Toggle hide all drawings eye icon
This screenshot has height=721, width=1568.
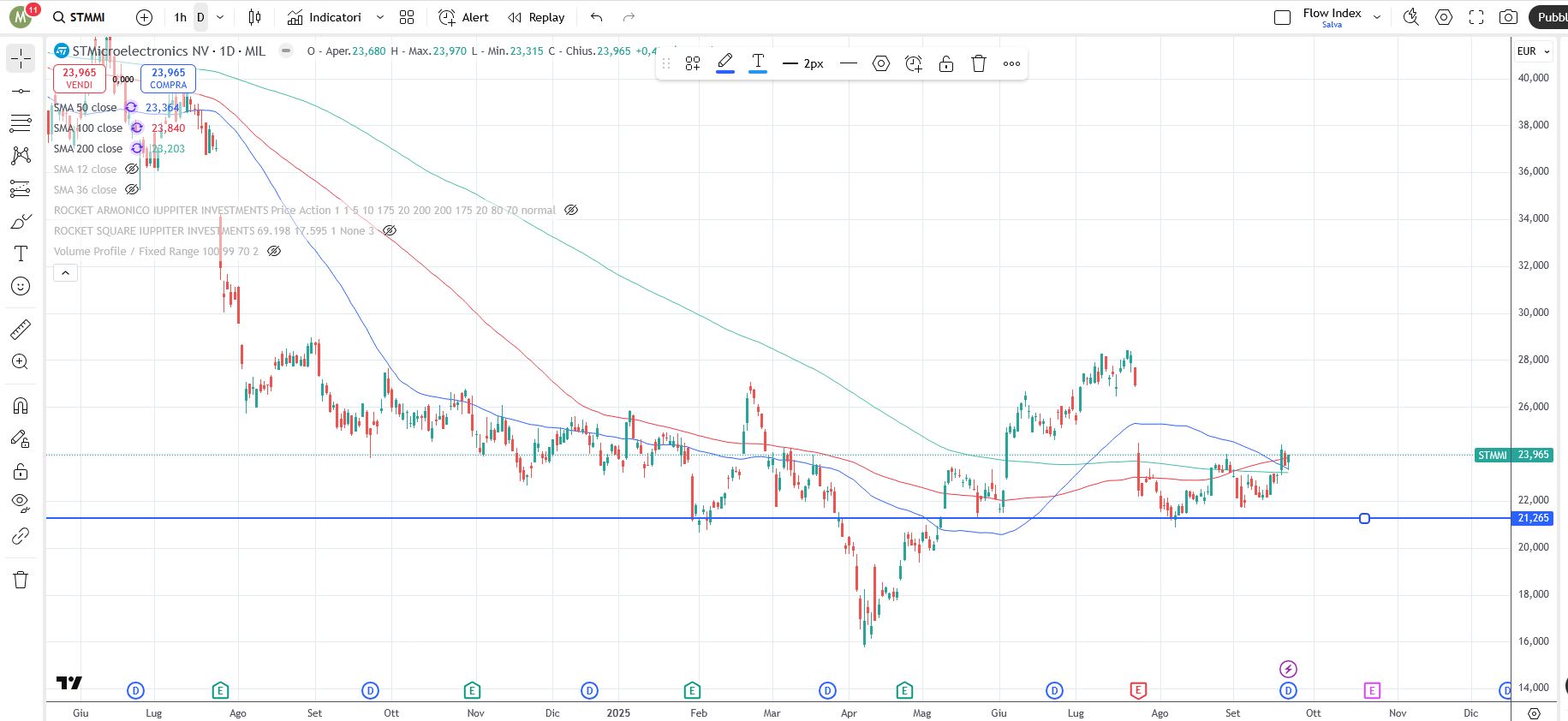point(21,504)
